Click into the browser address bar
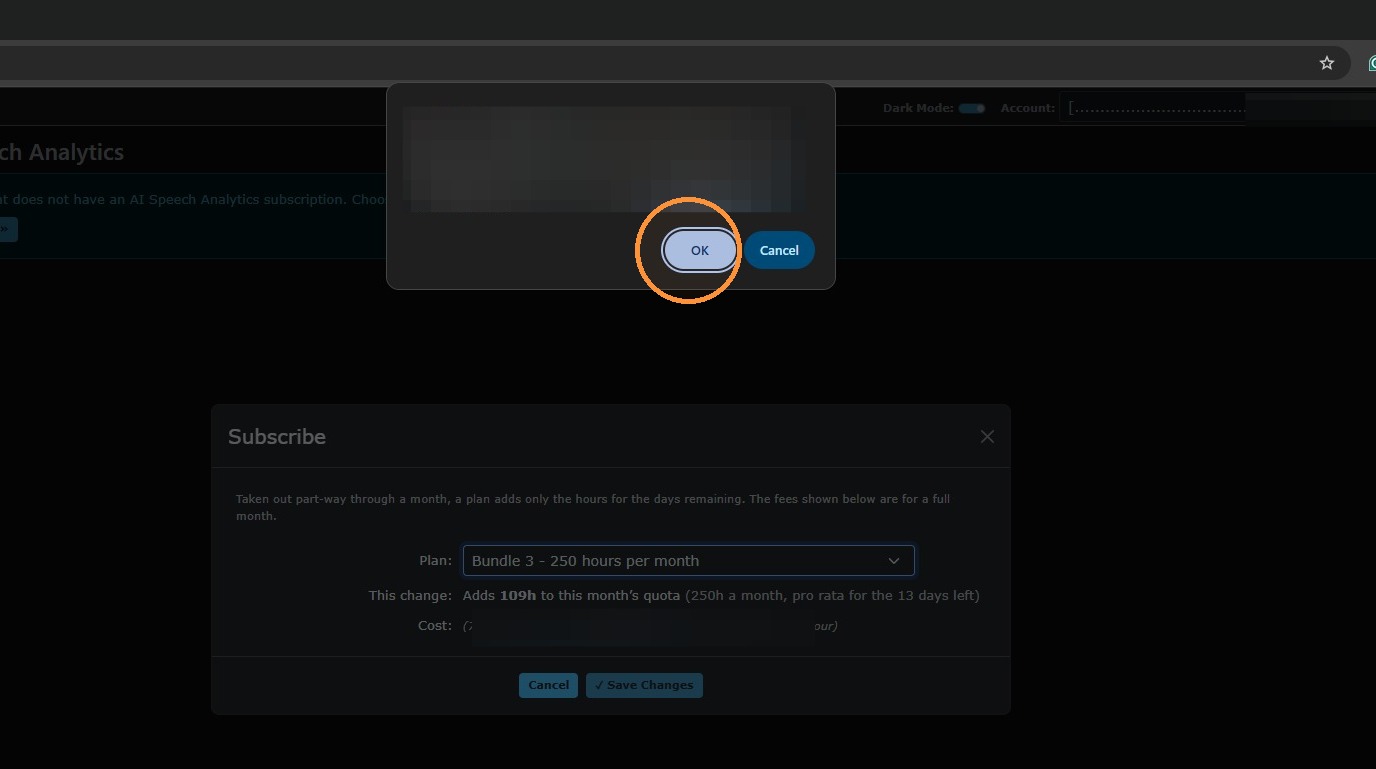This screenshot has width=1376, height=769. pos(650,63)
